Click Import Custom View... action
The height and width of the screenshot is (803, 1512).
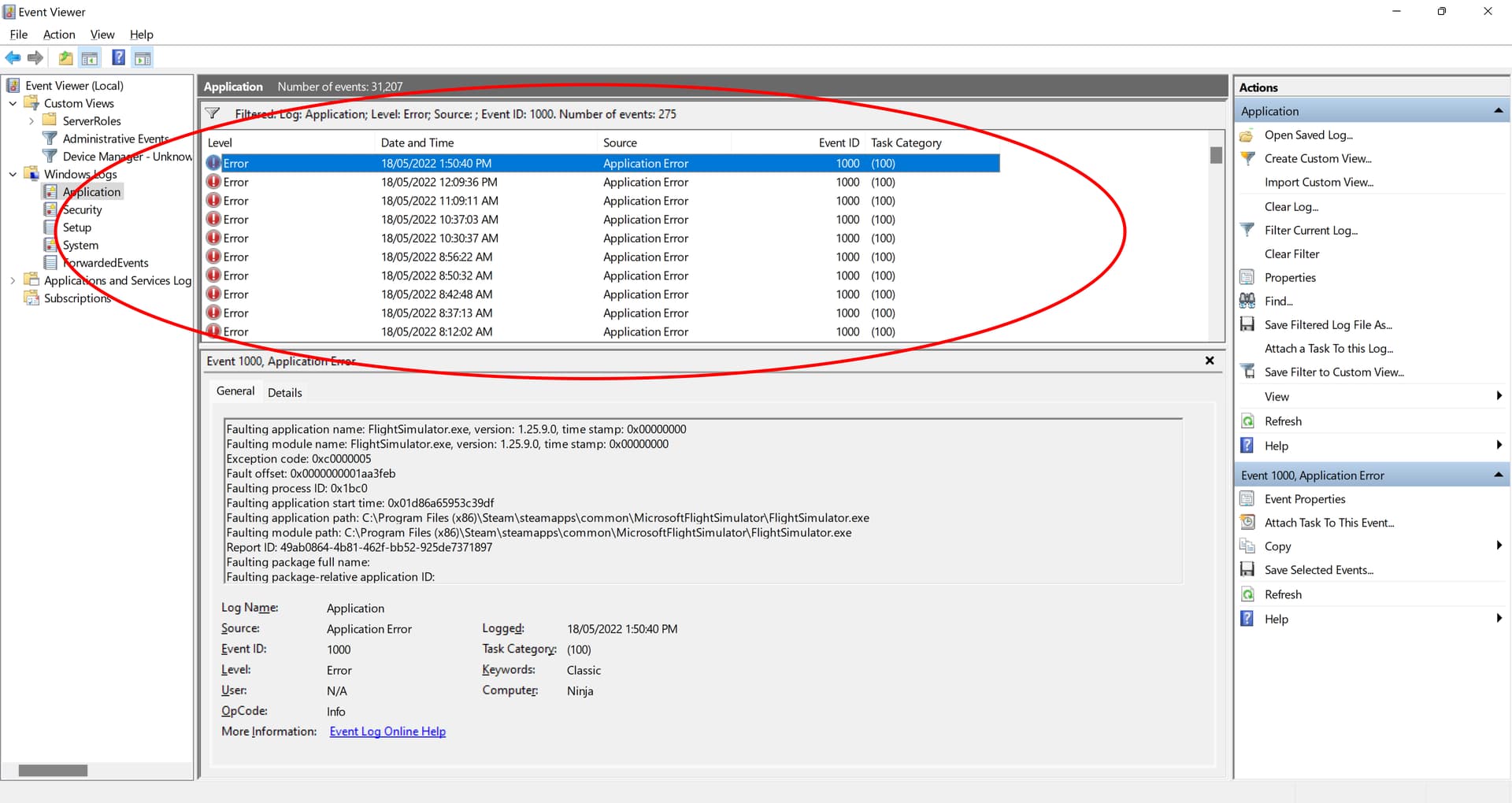[x=1319, y=183]
